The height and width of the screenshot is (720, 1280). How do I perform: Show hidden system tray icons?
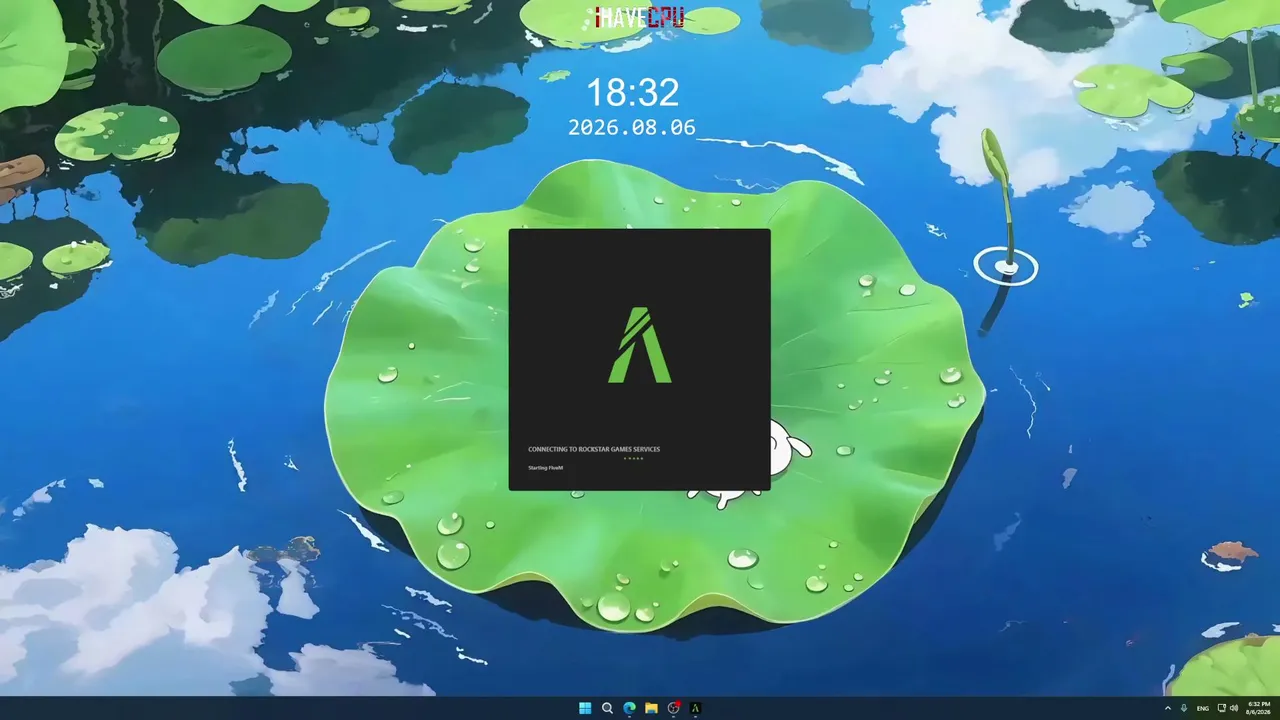(1167, 708)
